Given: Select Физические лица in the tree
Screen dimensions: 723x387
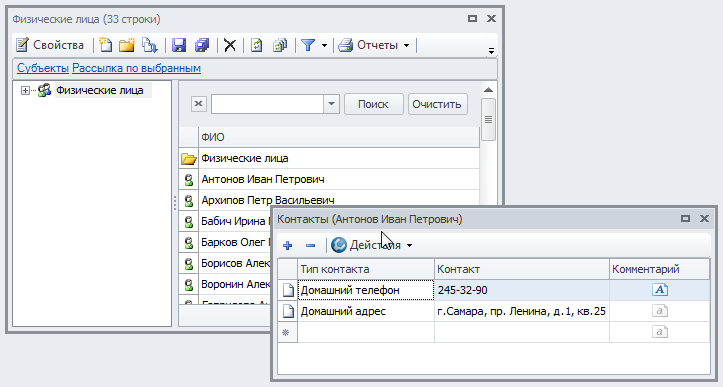Looking at the screenshot, I should click(x=100, y=90).
